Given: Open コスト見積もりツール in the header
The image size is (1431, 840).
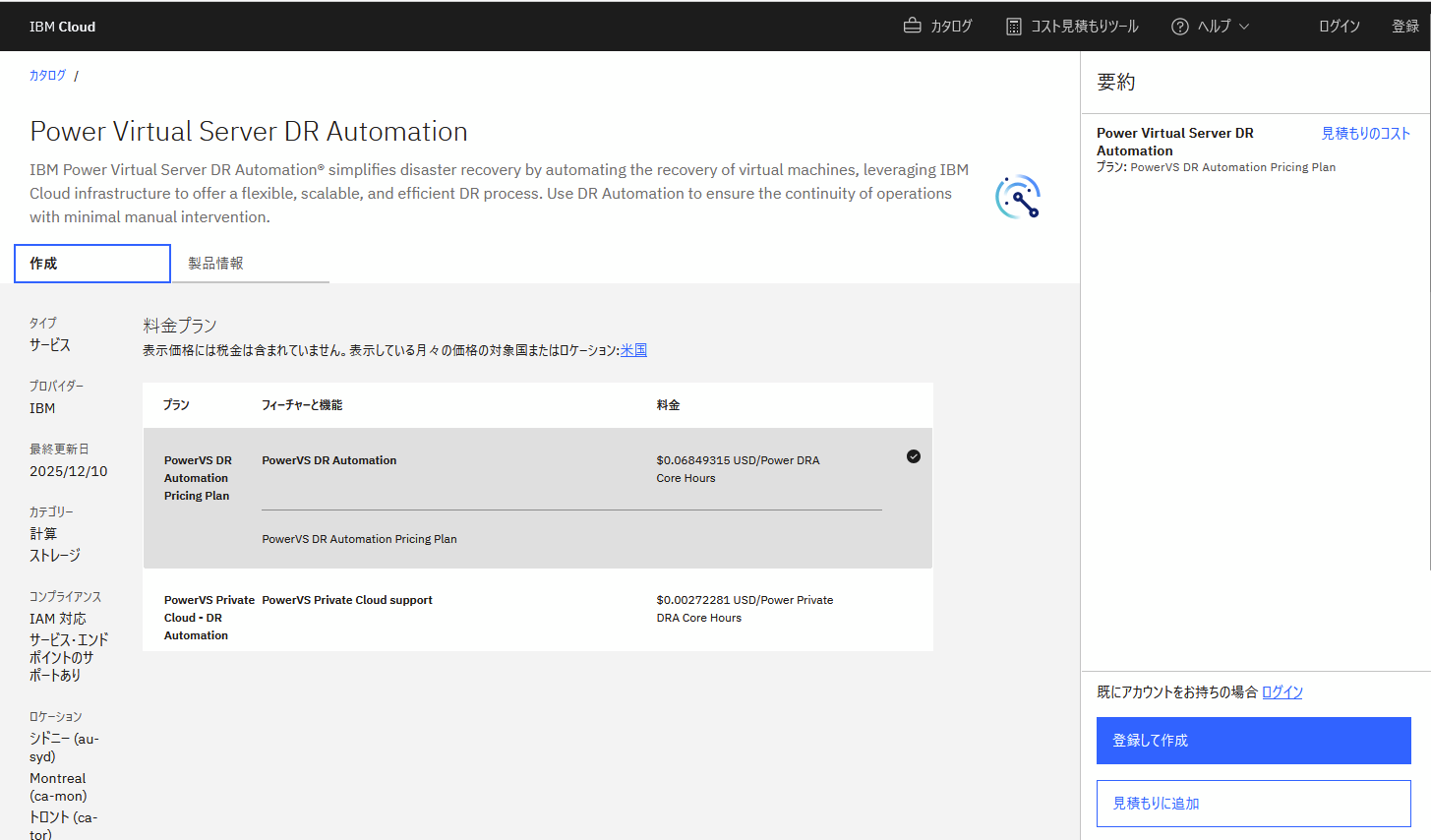Looking at the screenshot, I should (x=1072, y=27).
